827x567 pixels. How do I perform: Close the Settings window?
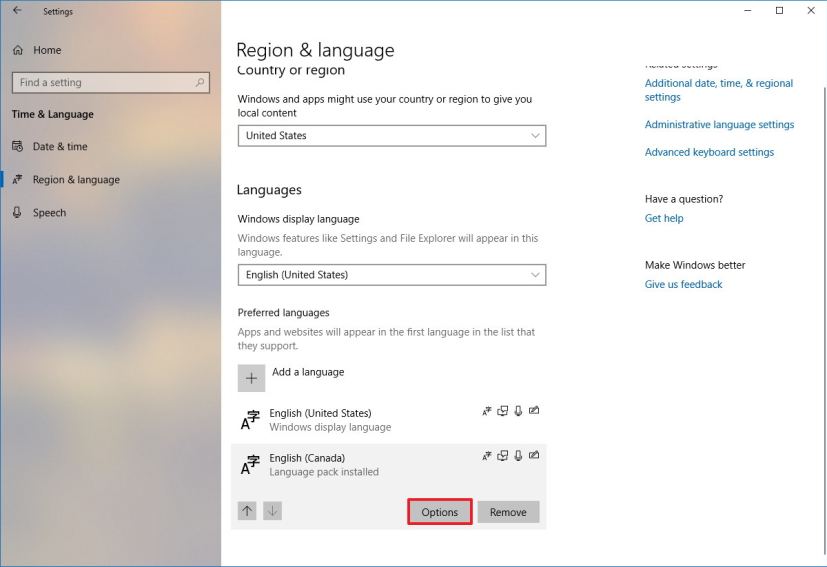point(811,11)
